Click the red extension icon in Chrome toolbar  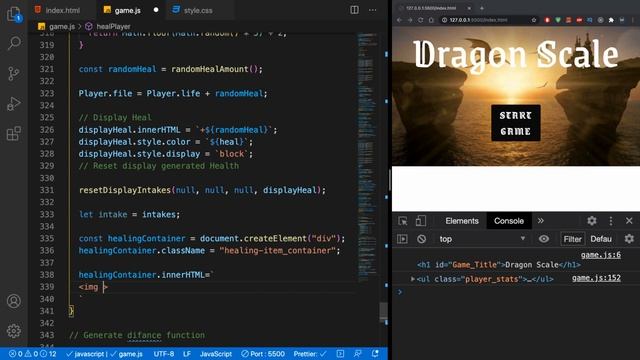(x=547, y=20)
